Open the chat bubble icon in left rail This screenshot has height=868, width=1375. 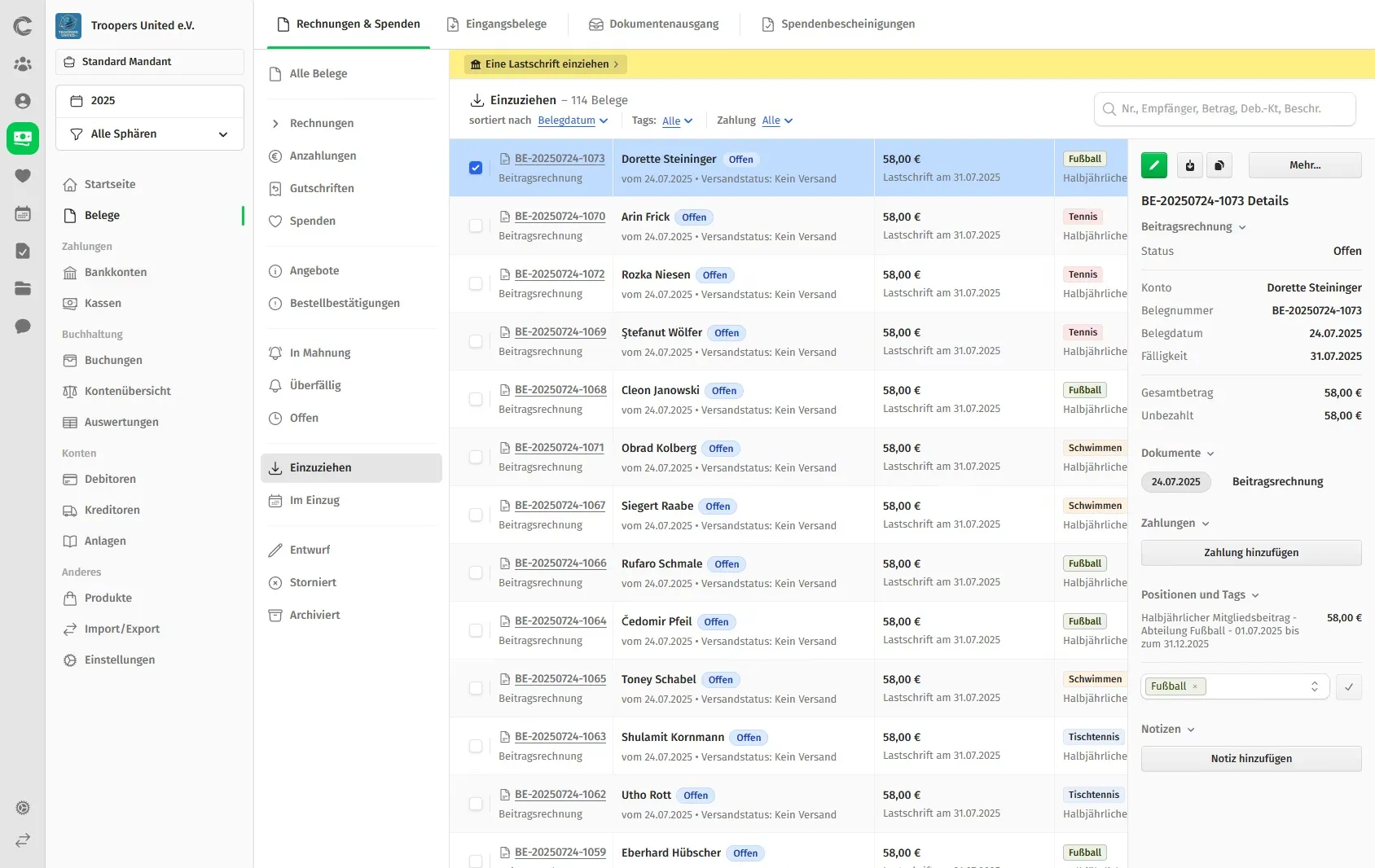click(23, 327)
